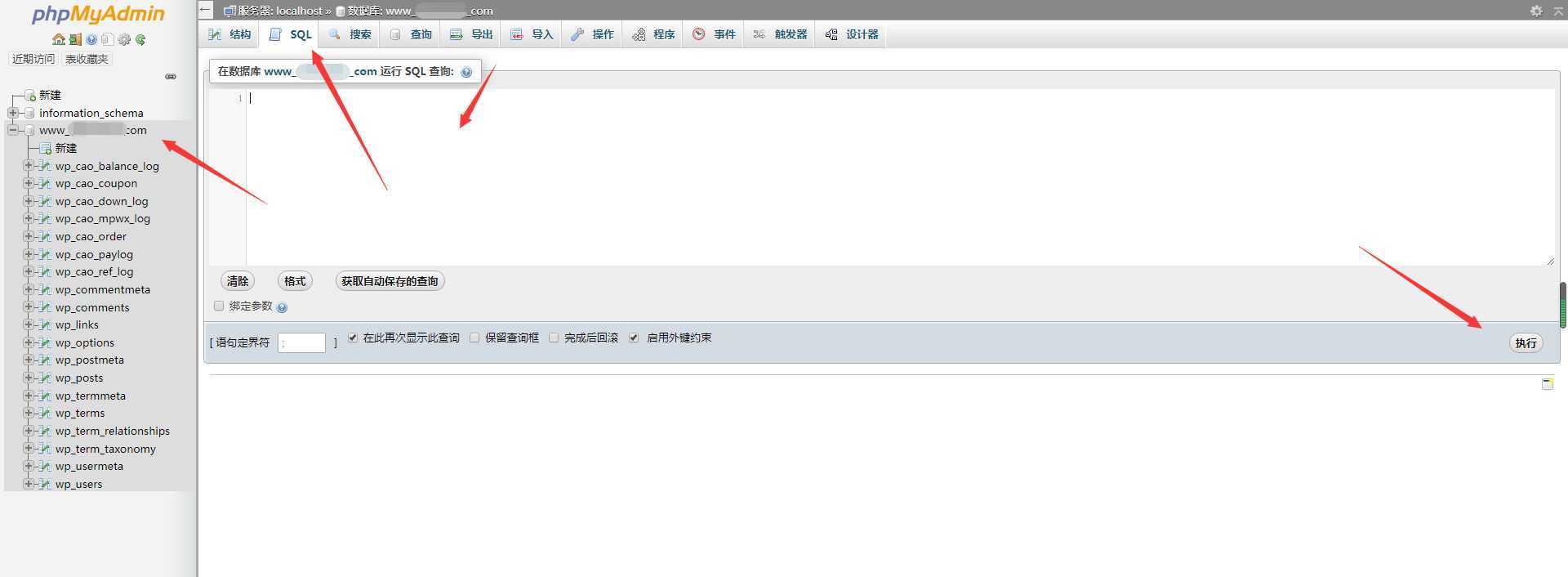
Task: Click the link-with-main-panel chain icon
Action: [x=171, y=76]
